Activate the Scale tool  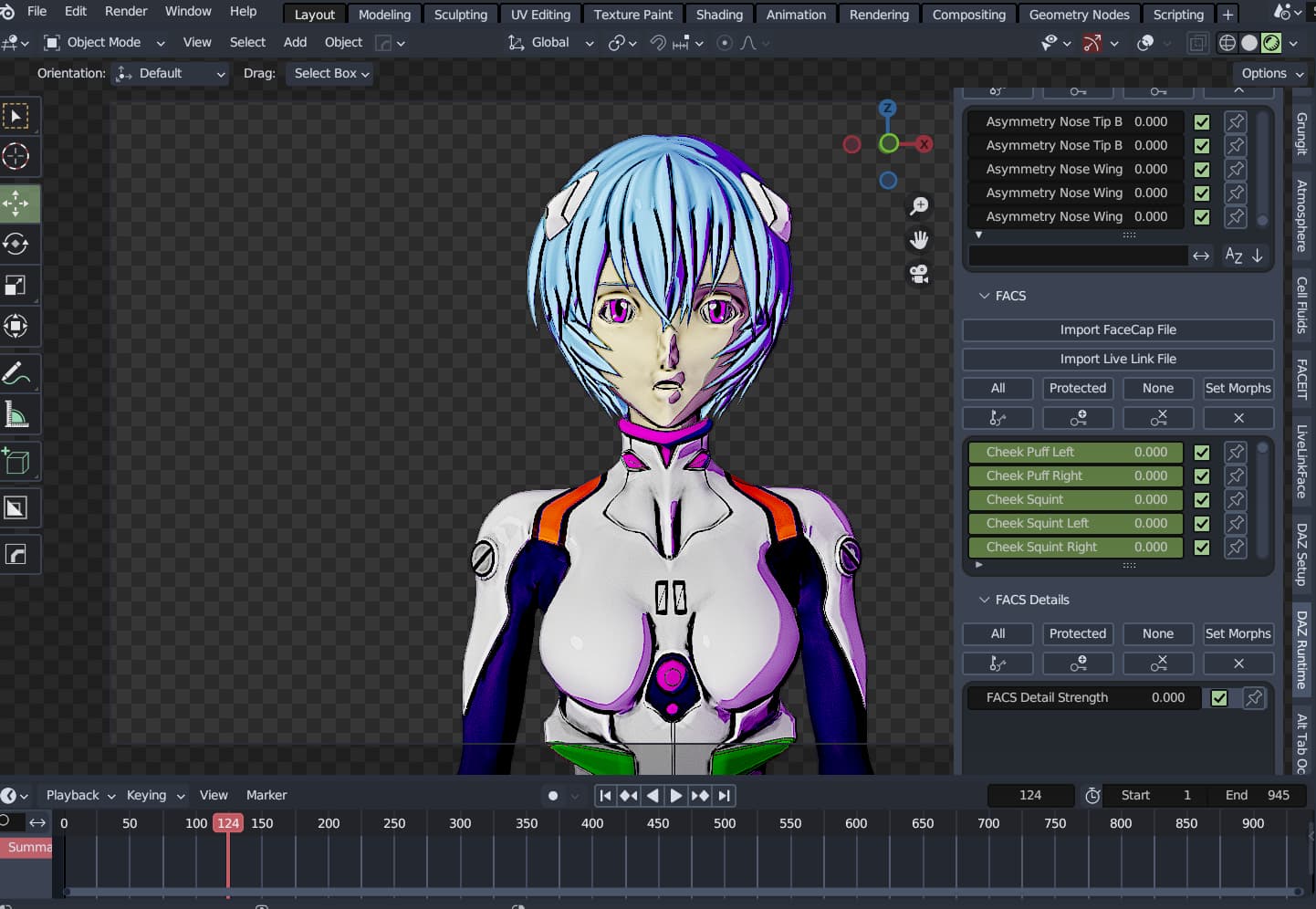[16, 286]
